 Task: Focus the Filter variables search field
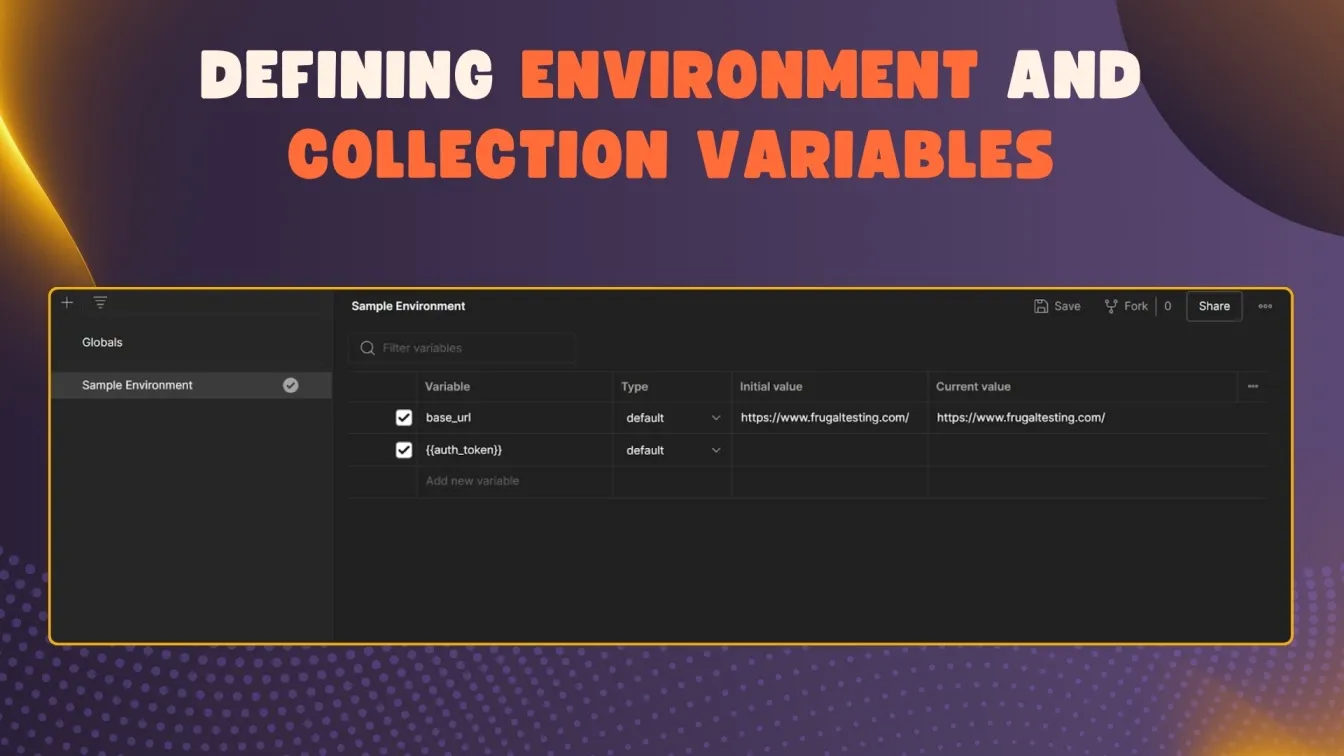click(462, 348)
